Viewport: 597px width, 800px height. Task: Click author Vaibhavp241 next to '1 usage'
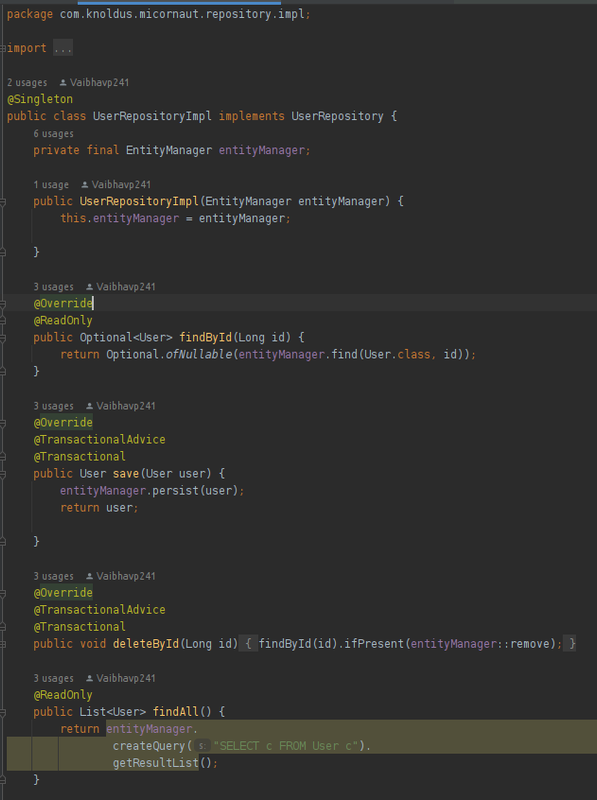116,185
